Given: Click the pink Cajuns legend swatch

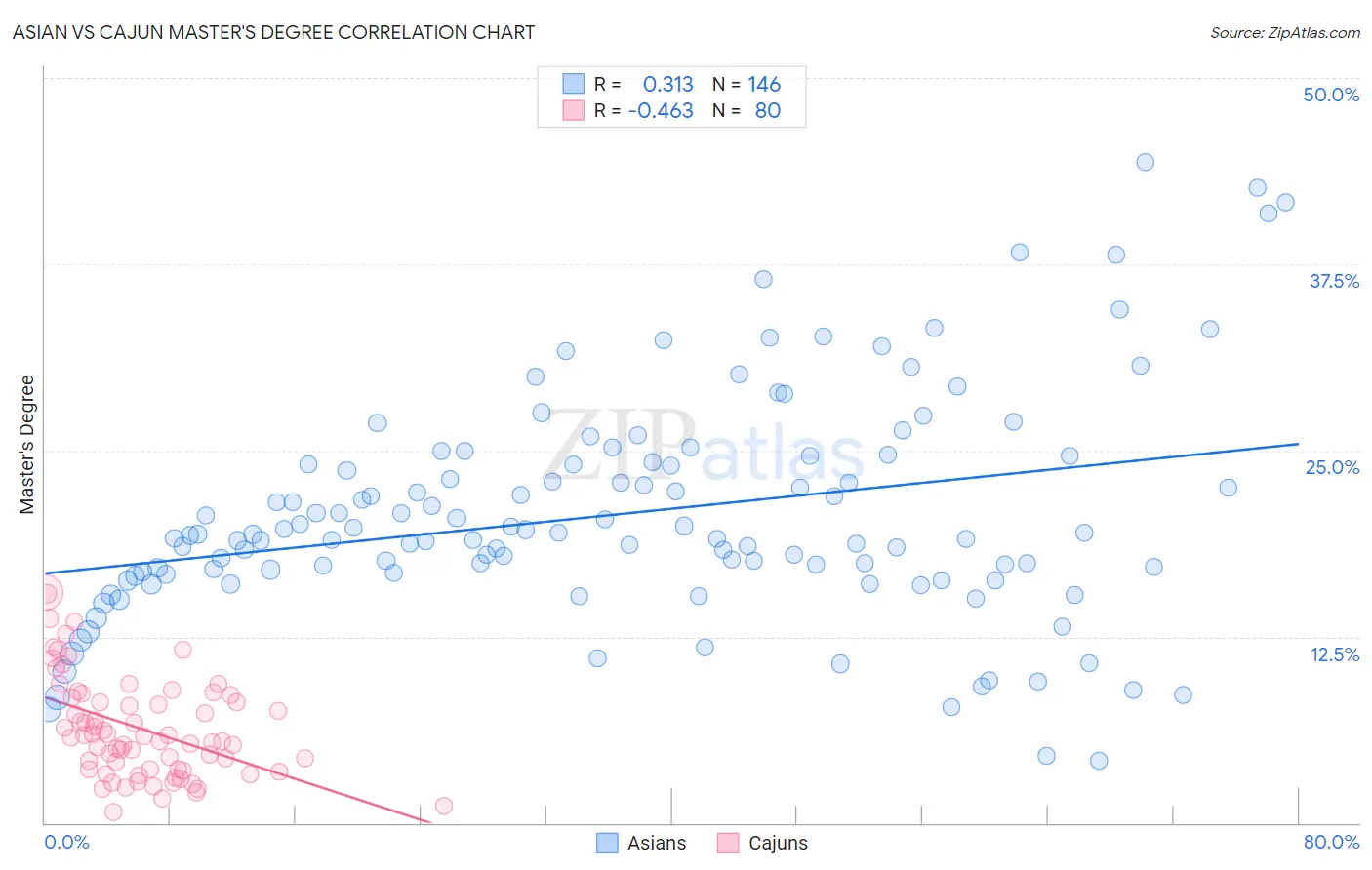Looking at the screenshot, I should point(728,843).
